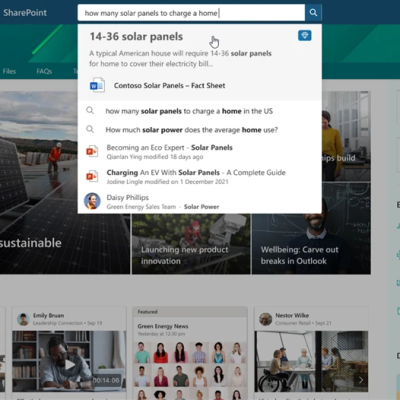Click search icon beside 'How much solar power' suggestion

tap(90, 129)
